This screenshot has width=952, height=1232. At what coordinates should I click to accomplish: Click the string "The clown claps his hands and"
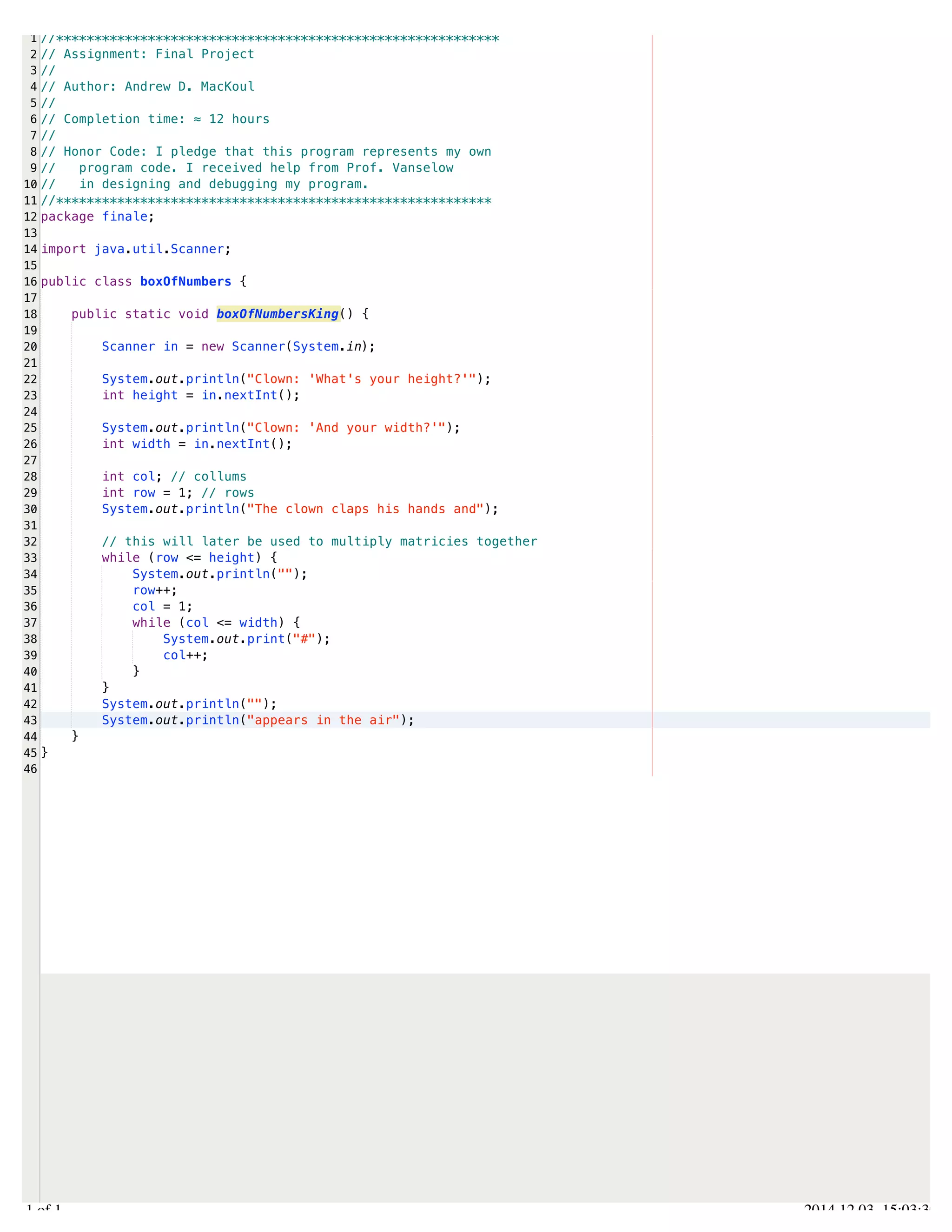[x=365, y=510]
